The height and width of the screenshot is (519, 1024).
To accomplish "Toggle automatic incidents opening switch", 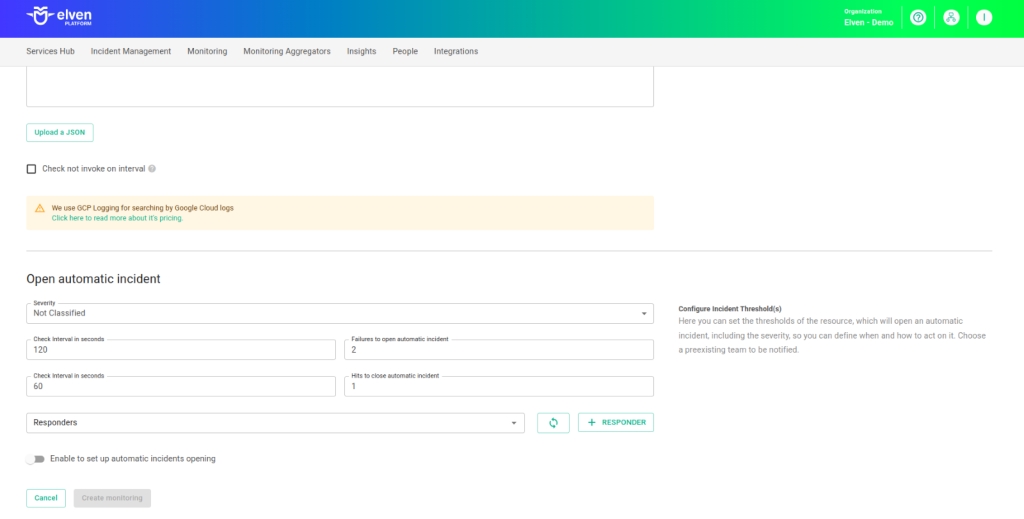I will point(37,459).
